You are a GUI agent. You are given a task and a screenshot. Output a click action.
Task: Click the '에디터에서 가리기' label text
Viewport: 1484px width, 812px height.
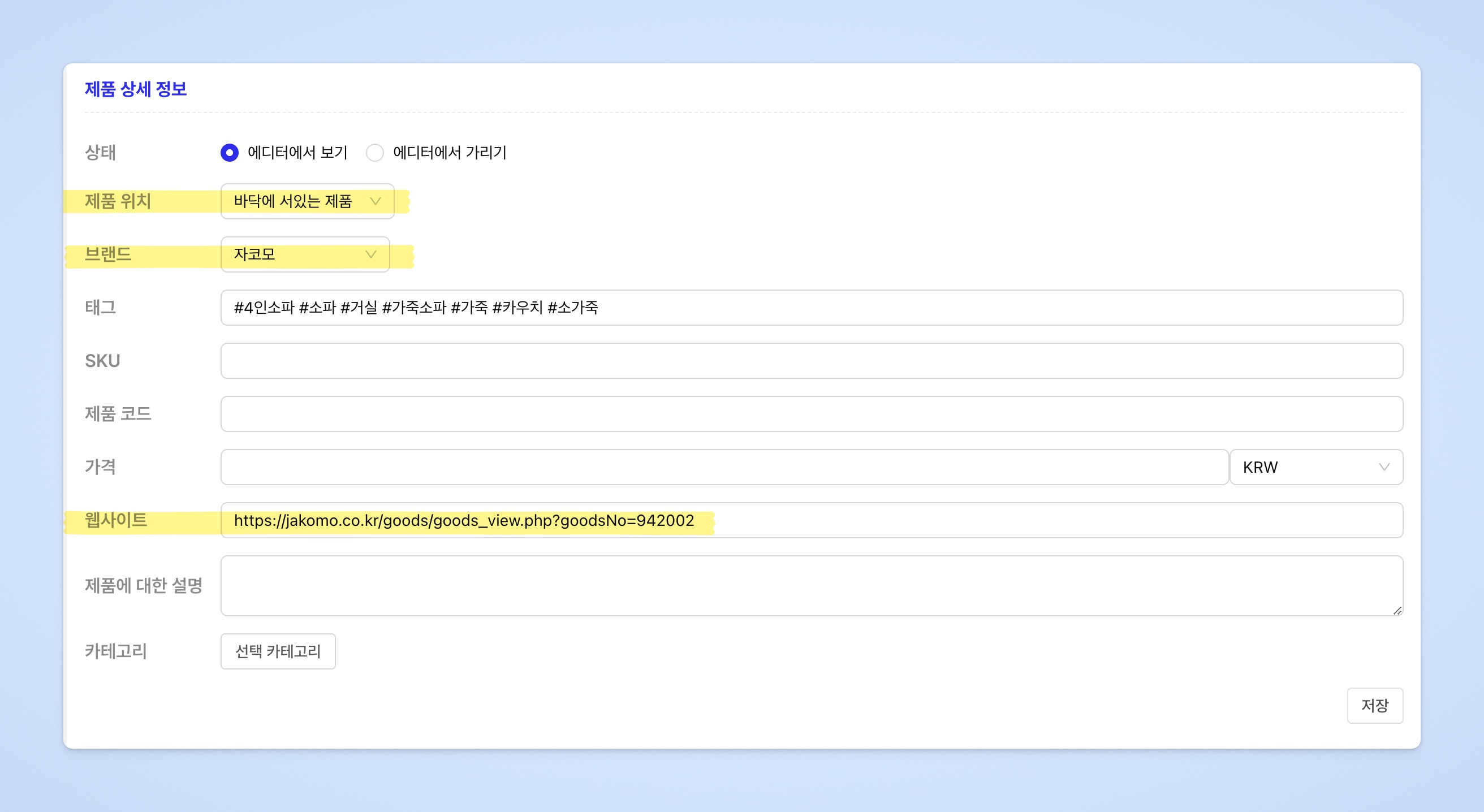450,153
